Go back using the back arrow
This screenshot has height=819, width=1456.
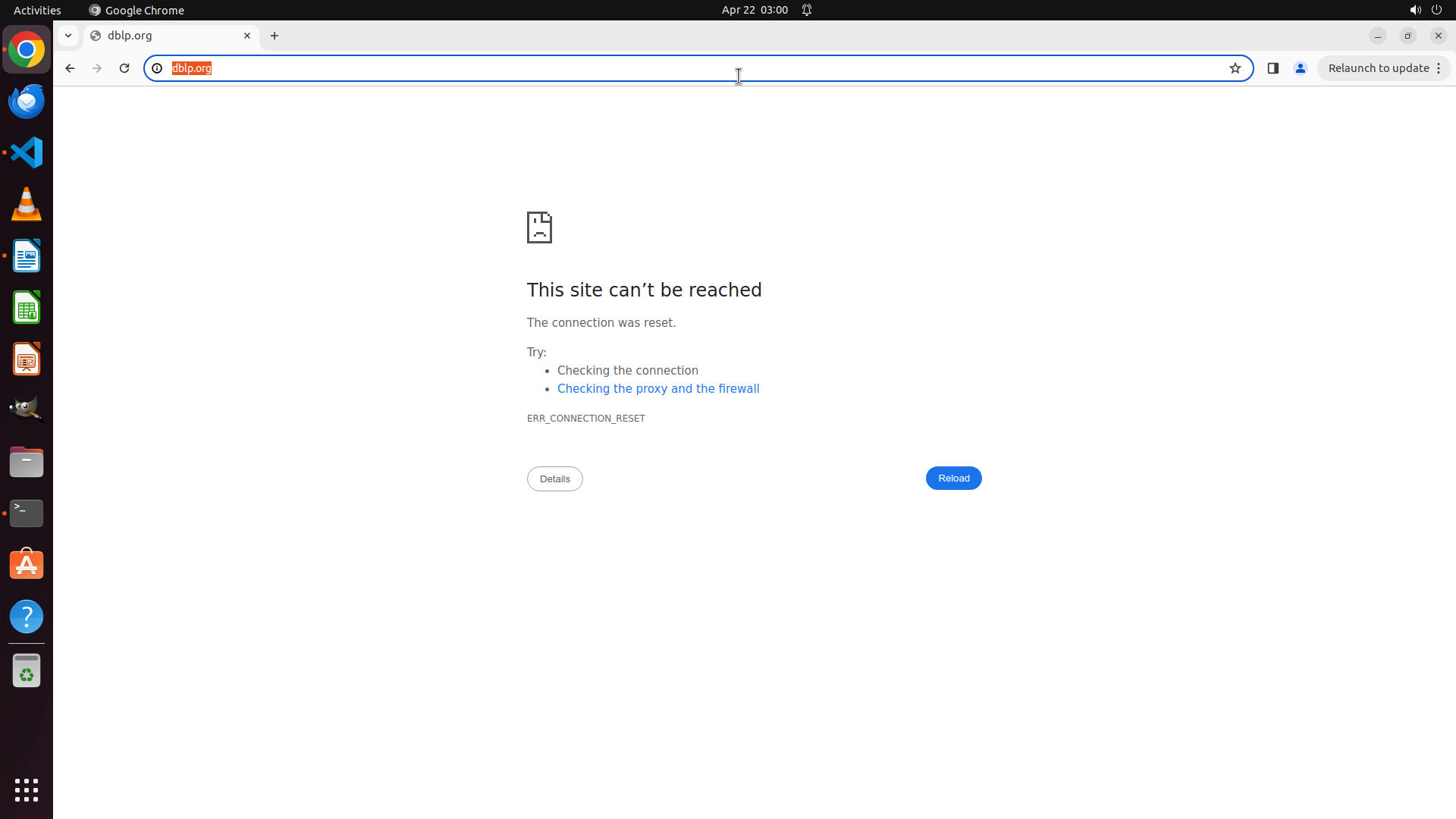point(70,68)
